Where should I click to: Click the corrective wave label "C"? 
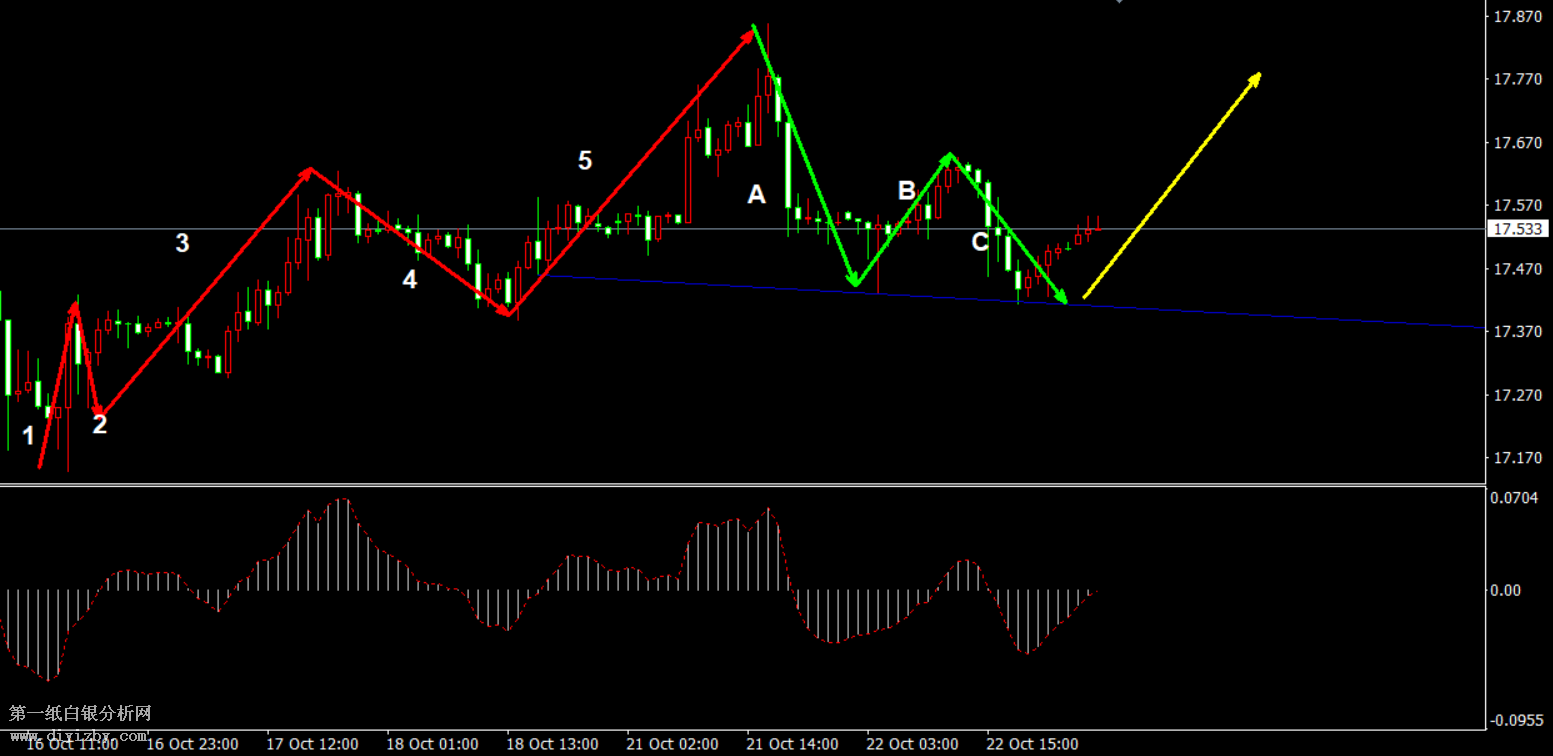click(980, 242)
